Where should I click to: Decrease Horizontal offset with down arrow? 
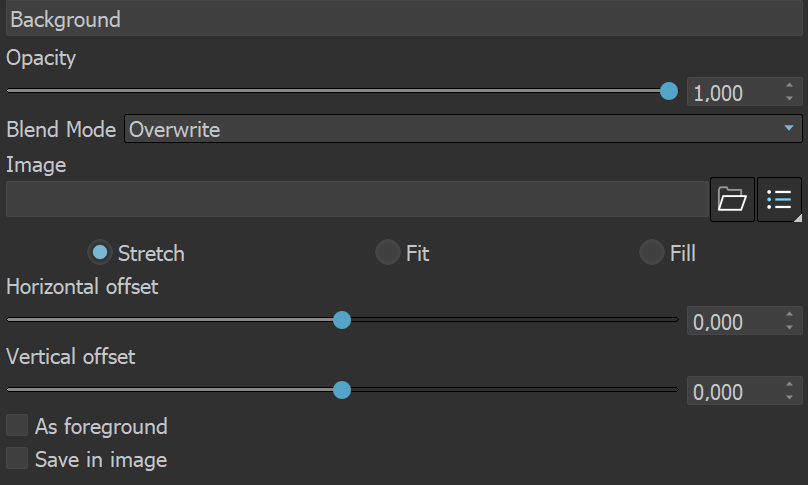[x=789, y=327]
